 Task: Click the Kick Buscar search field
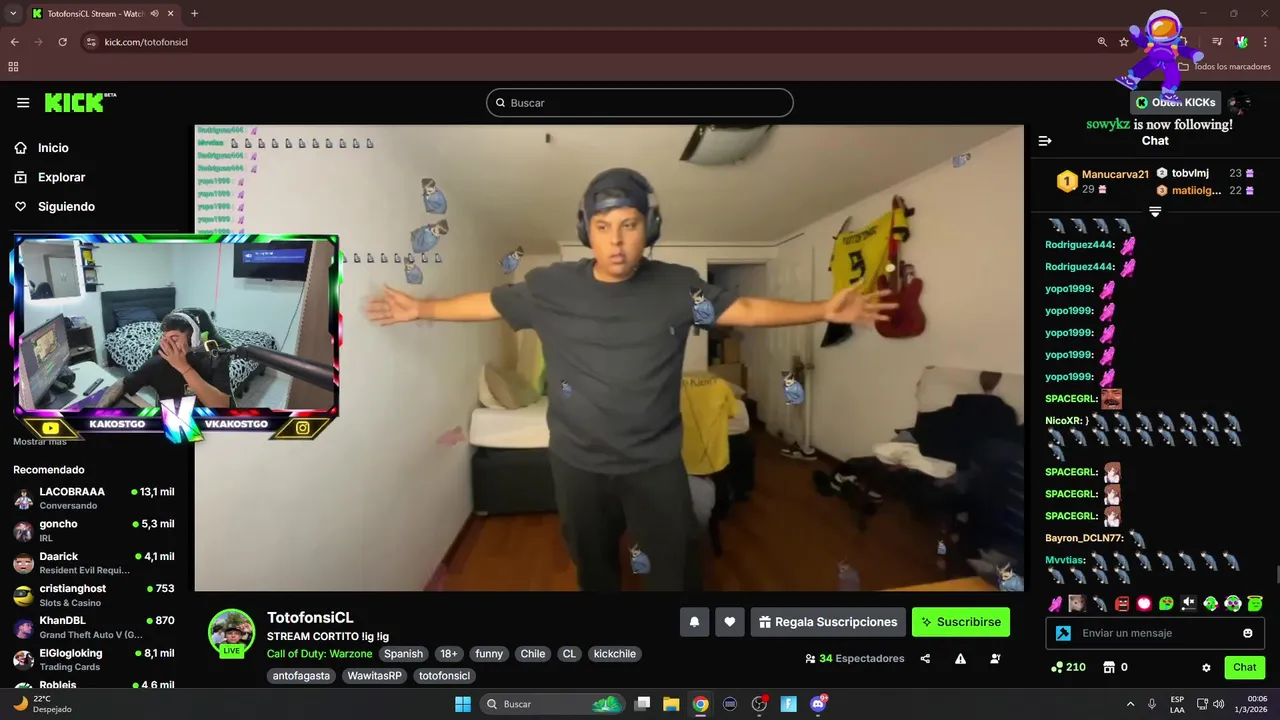tap(640, 103)
